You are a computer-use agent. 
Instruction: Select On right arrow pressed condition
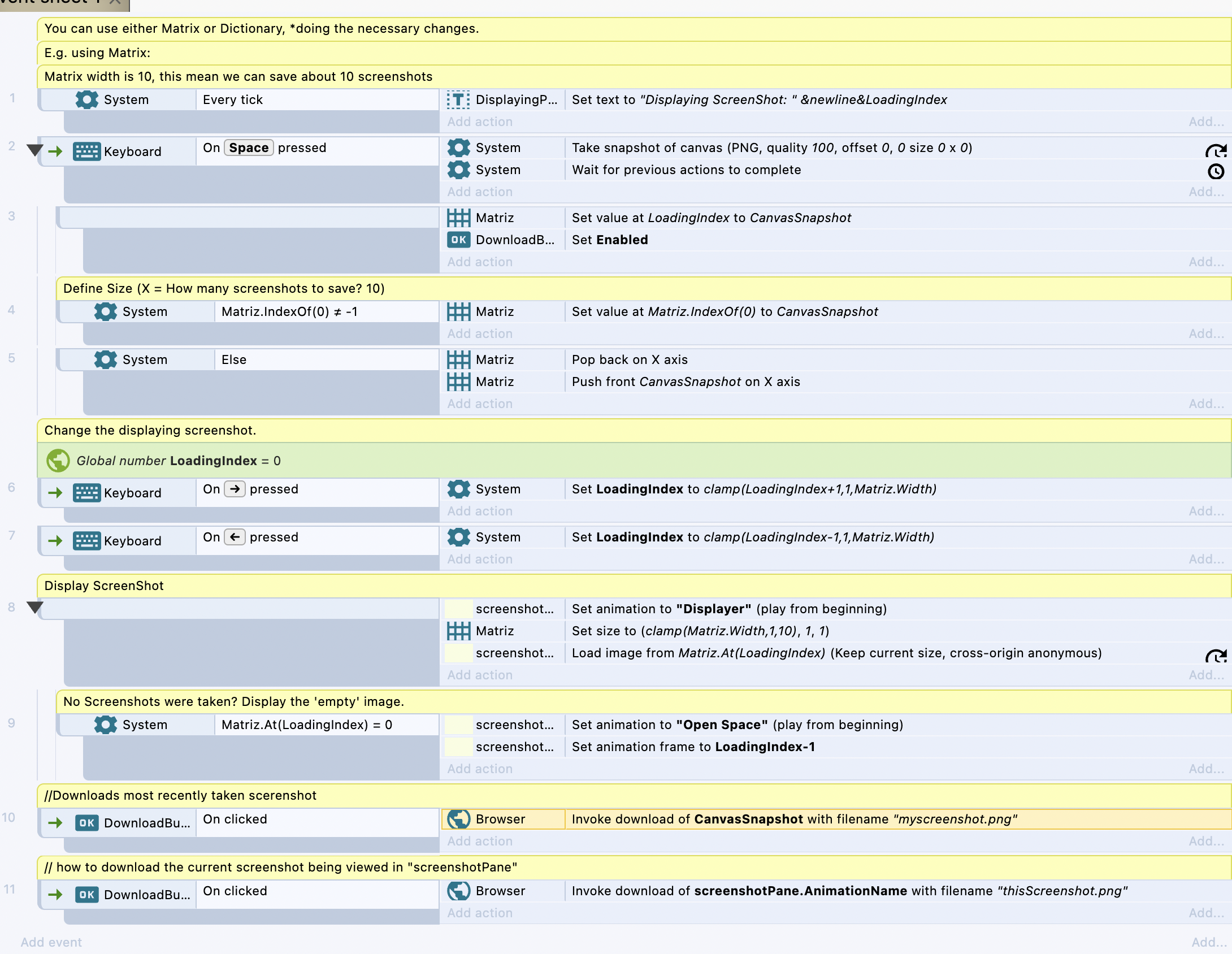coord(318,493)
